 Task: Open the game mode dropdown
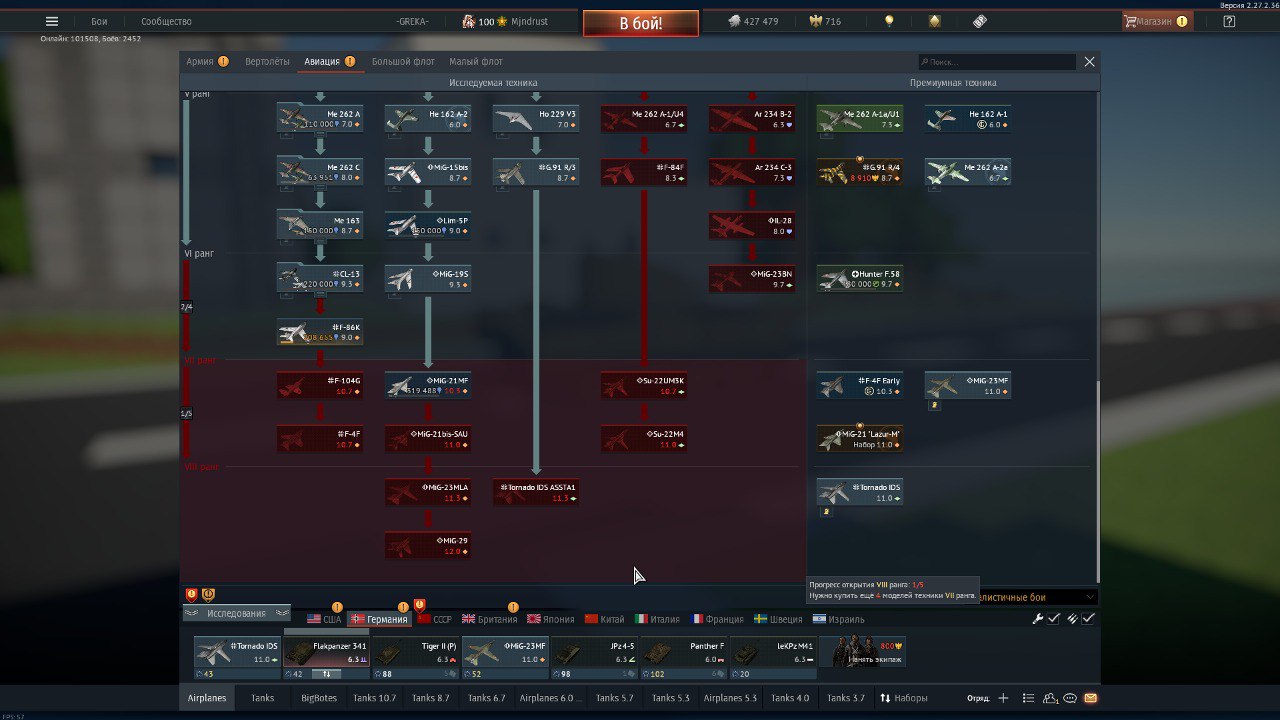(x=1036, y=597)
